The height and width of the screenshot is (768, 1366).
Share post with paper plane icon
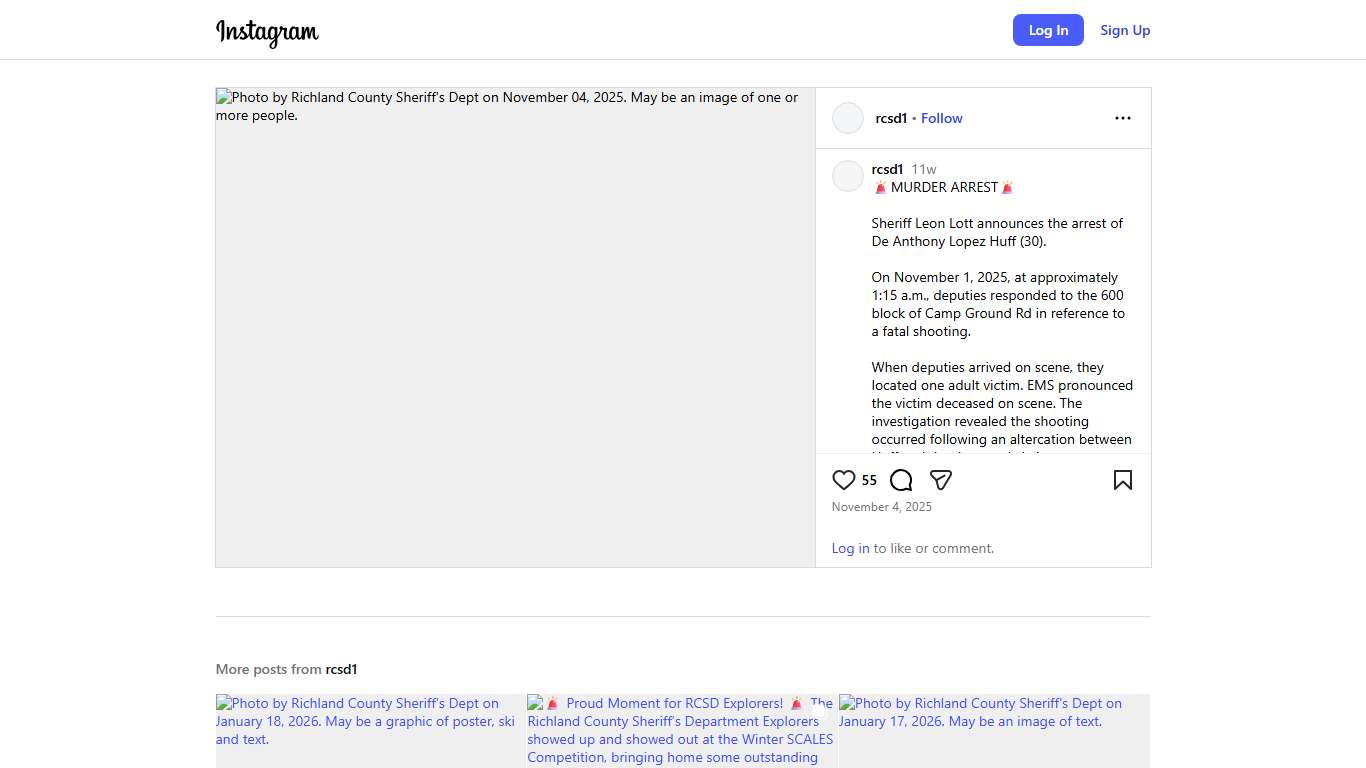pos(940,480)
